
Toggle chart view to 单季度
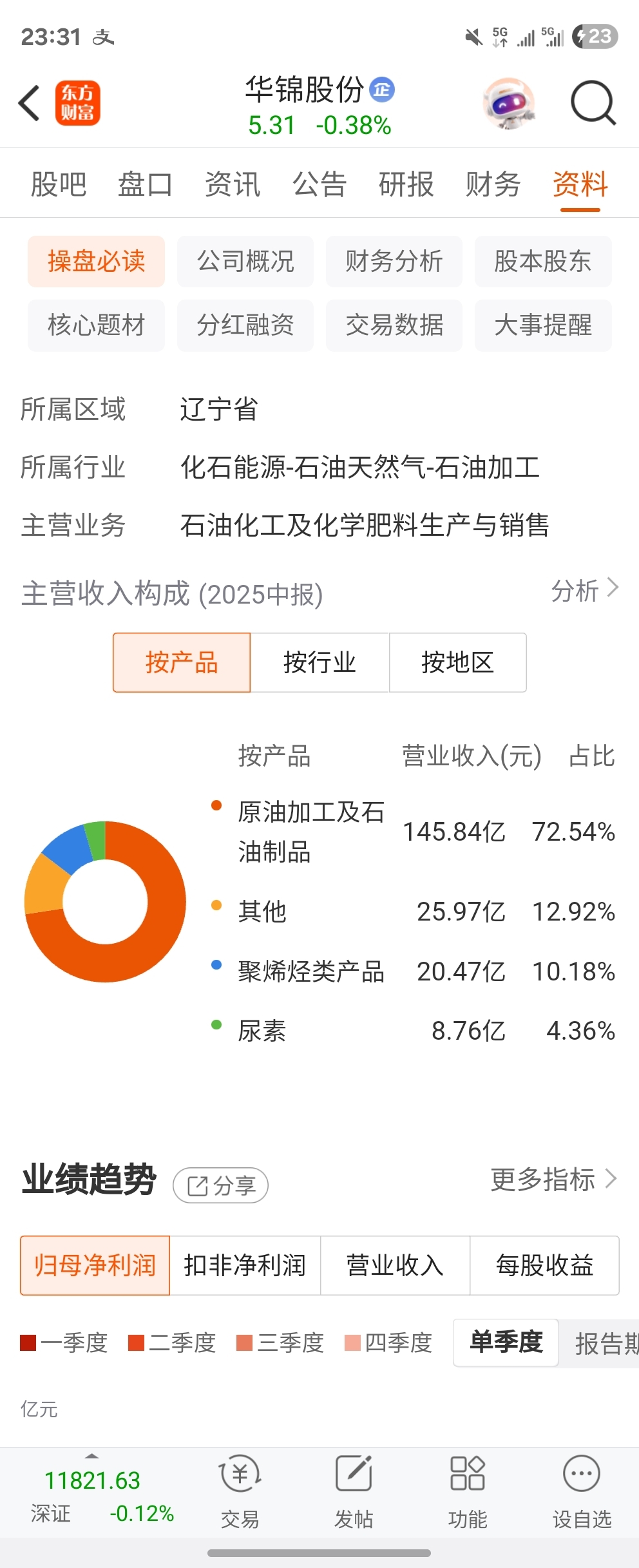click(x=506, y=1343)
